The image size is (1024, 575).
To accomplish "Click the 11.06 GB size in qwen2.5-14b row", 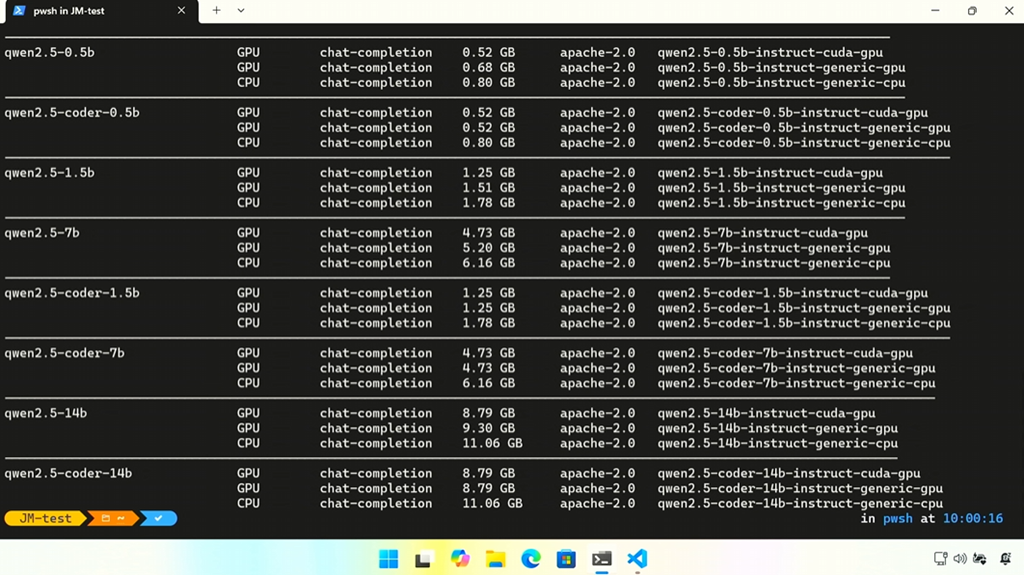I will point(492,443).
